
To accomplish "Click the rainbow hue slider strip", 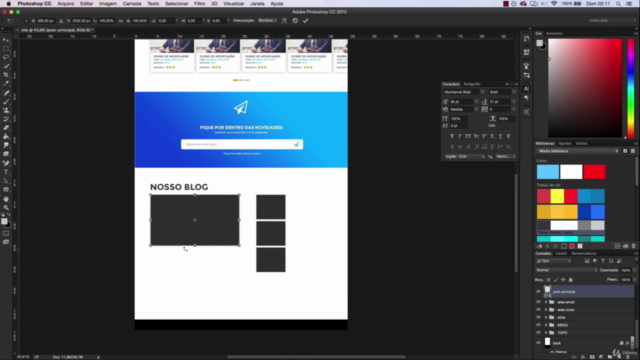I will click(x=631, y=88).
